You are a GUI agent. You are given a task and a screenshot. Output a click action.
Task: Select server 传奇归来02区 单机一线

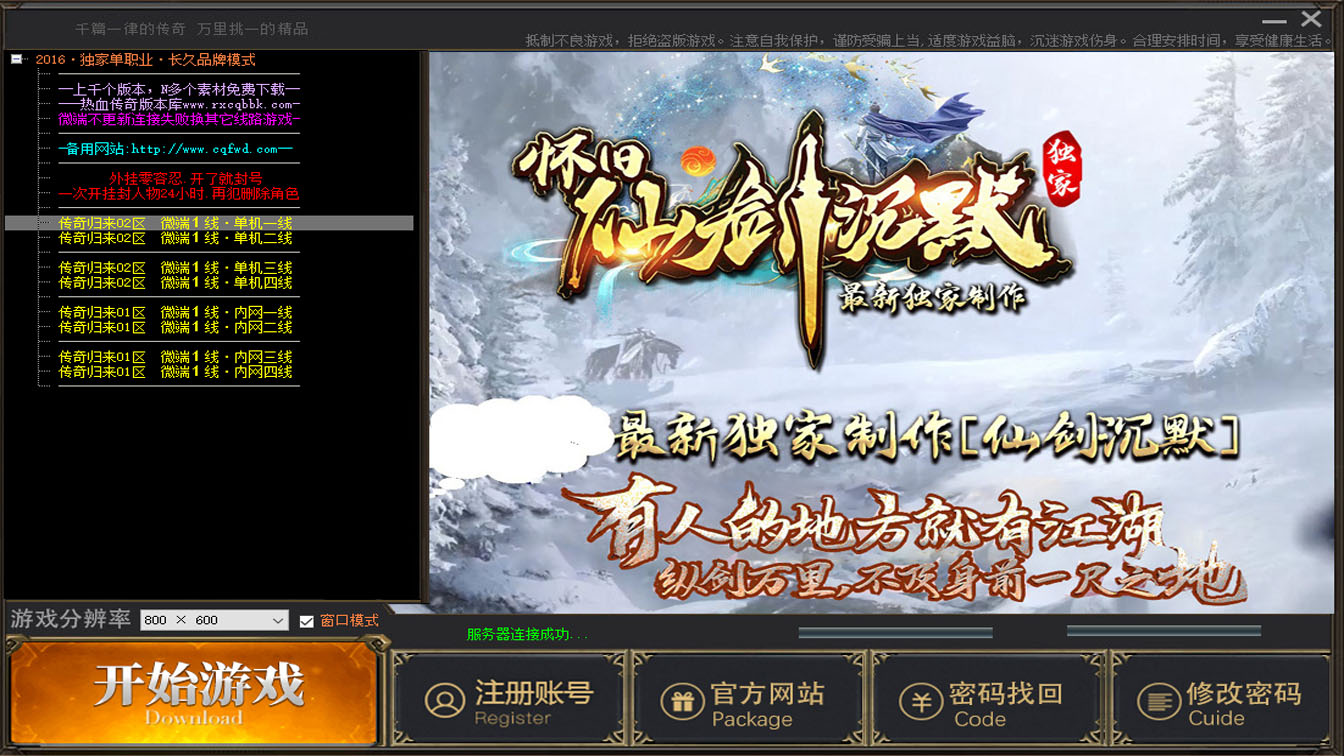pyautogui.click(x=175, y=223)
